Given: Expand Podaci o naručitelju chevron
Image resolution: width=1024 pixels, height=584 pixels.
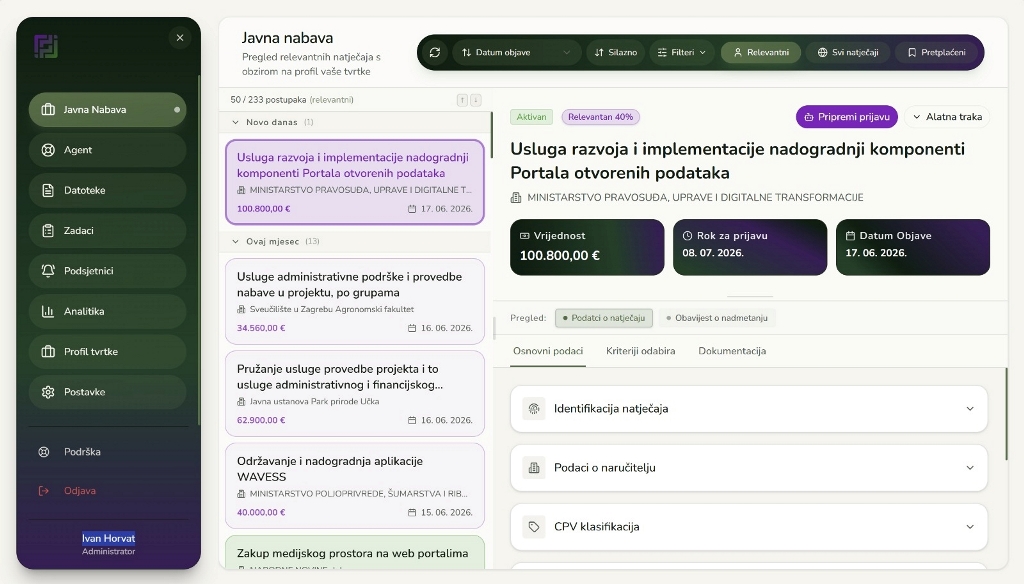Looking at the screenshot, I should point(970,468).
